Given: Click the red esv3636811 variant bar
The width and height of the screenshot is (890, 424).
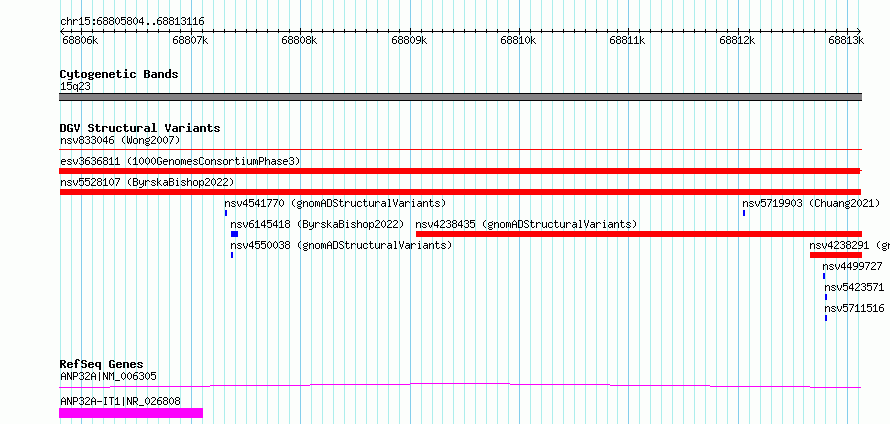Looking at the screenshot, I should [x=460, y=171].
